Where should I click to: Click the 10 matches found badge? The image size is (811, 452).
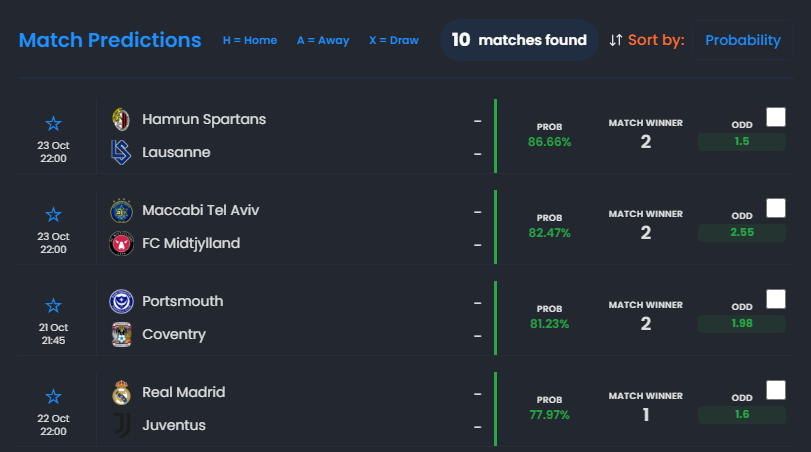point(519,40)
